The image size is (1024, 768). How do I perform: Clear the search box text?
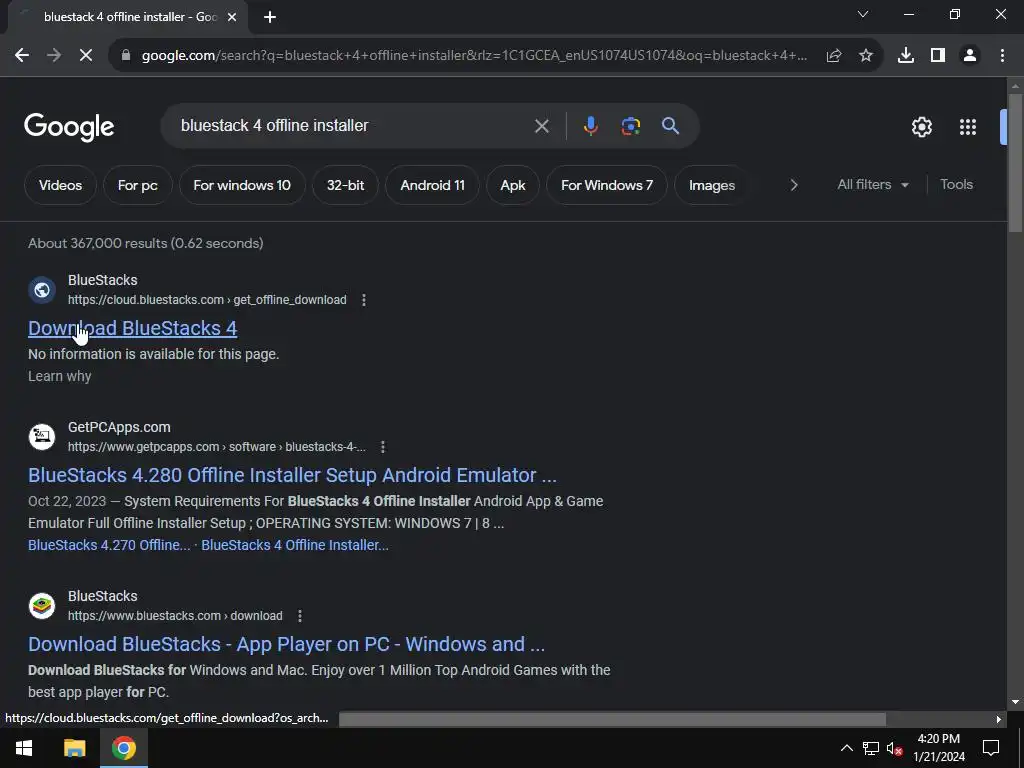tap(541, 126)
